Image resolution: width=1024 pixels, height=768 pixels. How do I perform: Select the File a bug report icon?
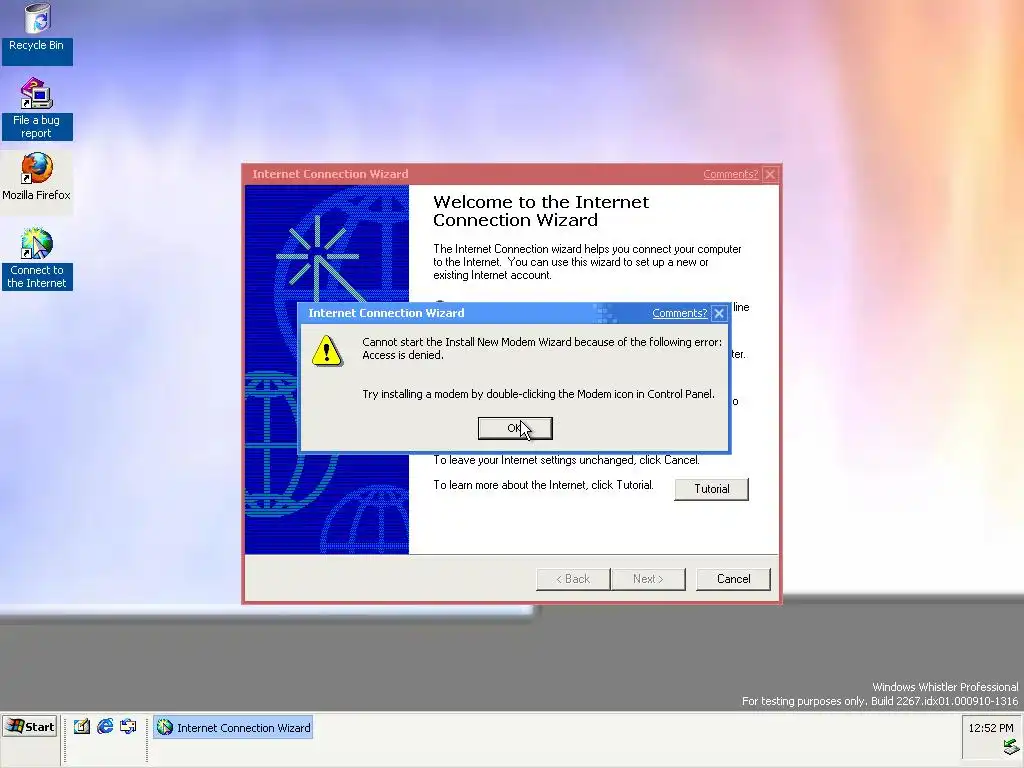point(37,108)
